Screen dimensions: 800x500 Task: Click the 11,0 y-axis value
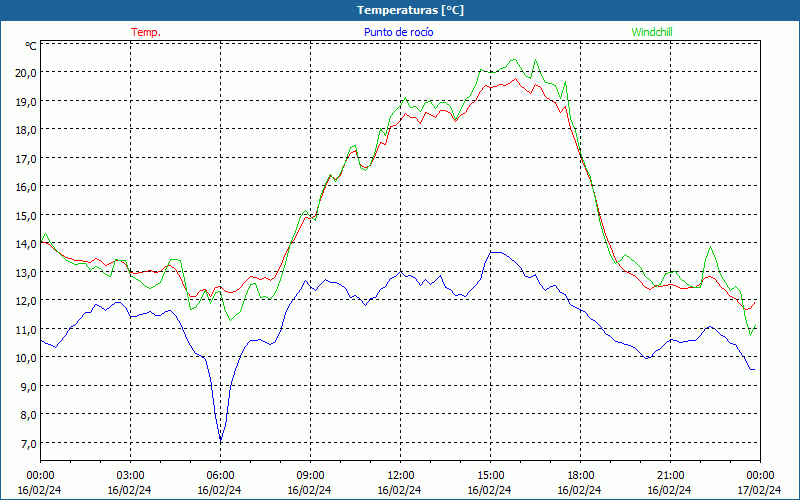[27, 329]
